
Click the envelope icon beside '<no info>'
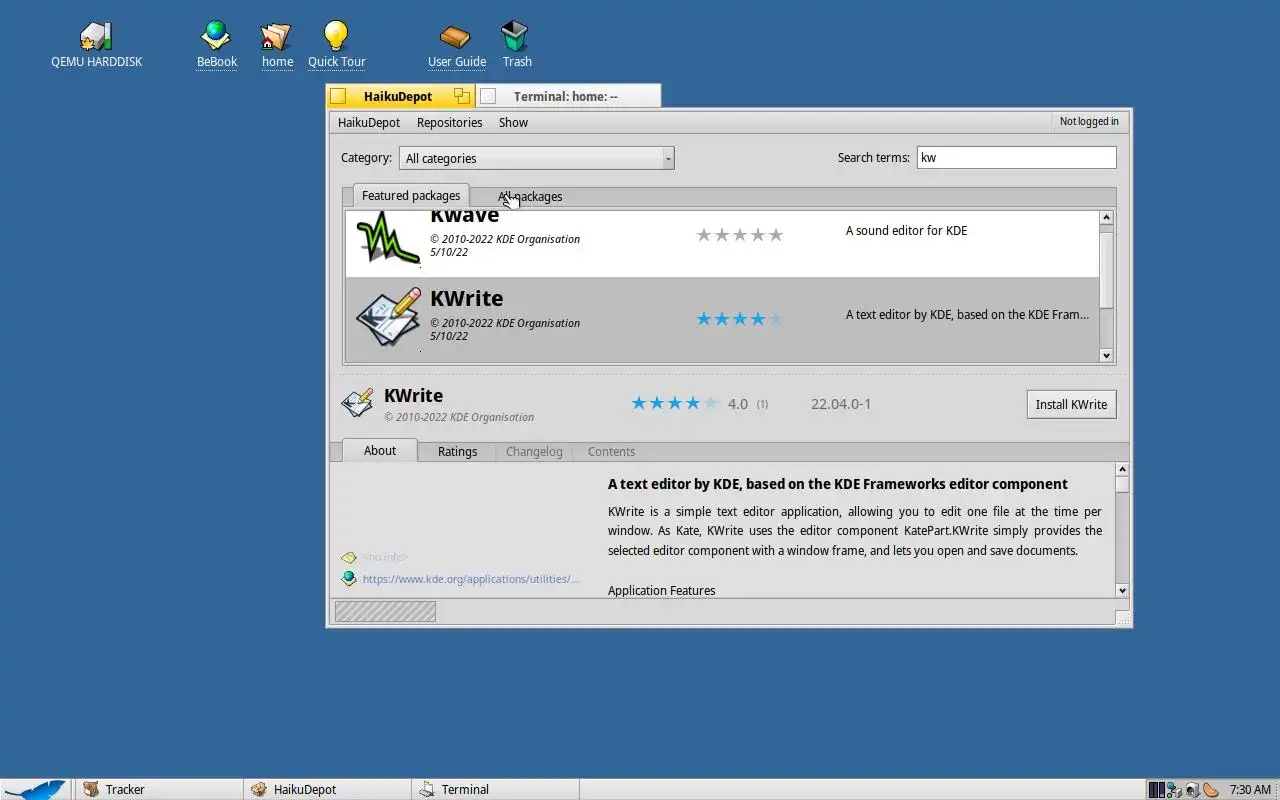(348, 557)
